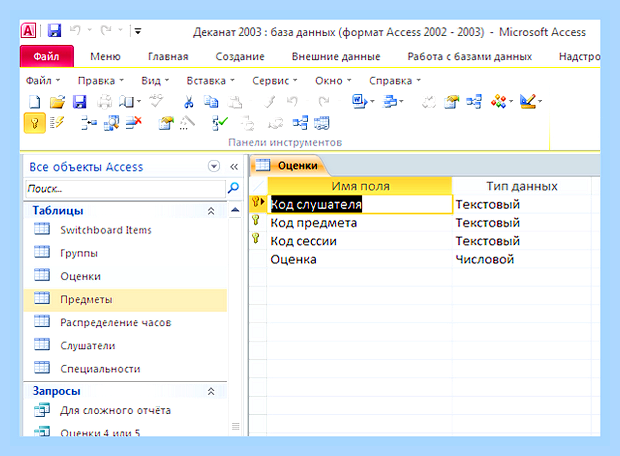Click the New Object colorful icon
620x456 pixels.
pyautogui.click(x=498, y=102)
